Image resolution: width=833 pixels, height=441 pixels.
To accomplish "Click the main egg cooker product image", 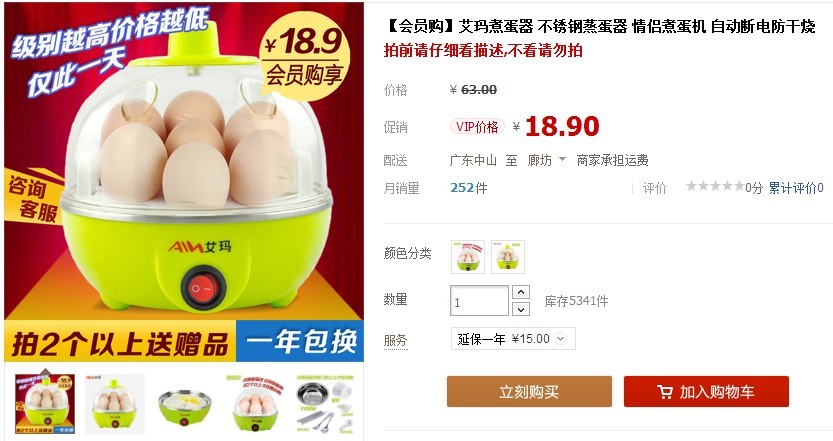I will (x=184, y=182).
